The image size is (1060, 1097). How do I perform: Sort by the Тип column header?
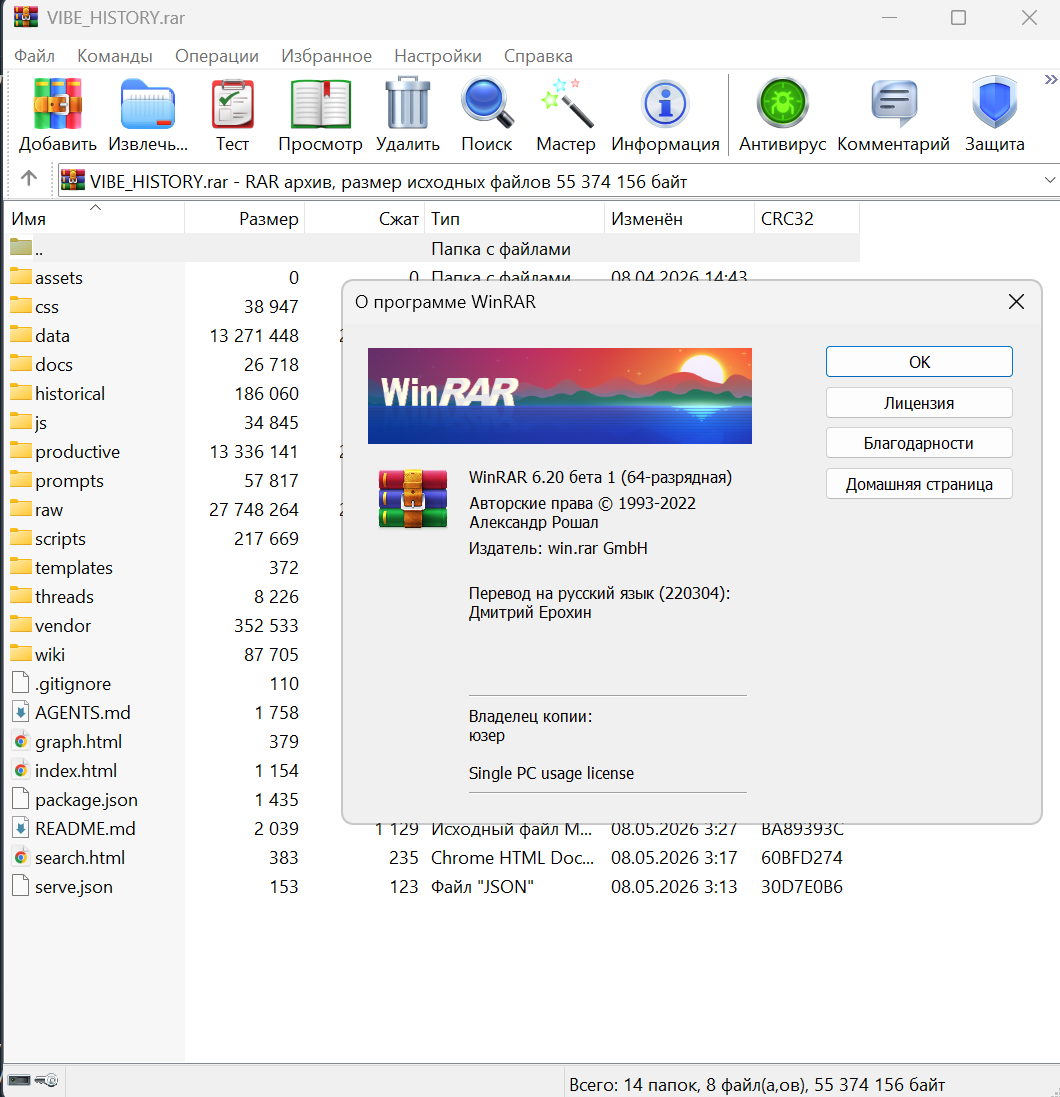[515, 218]
